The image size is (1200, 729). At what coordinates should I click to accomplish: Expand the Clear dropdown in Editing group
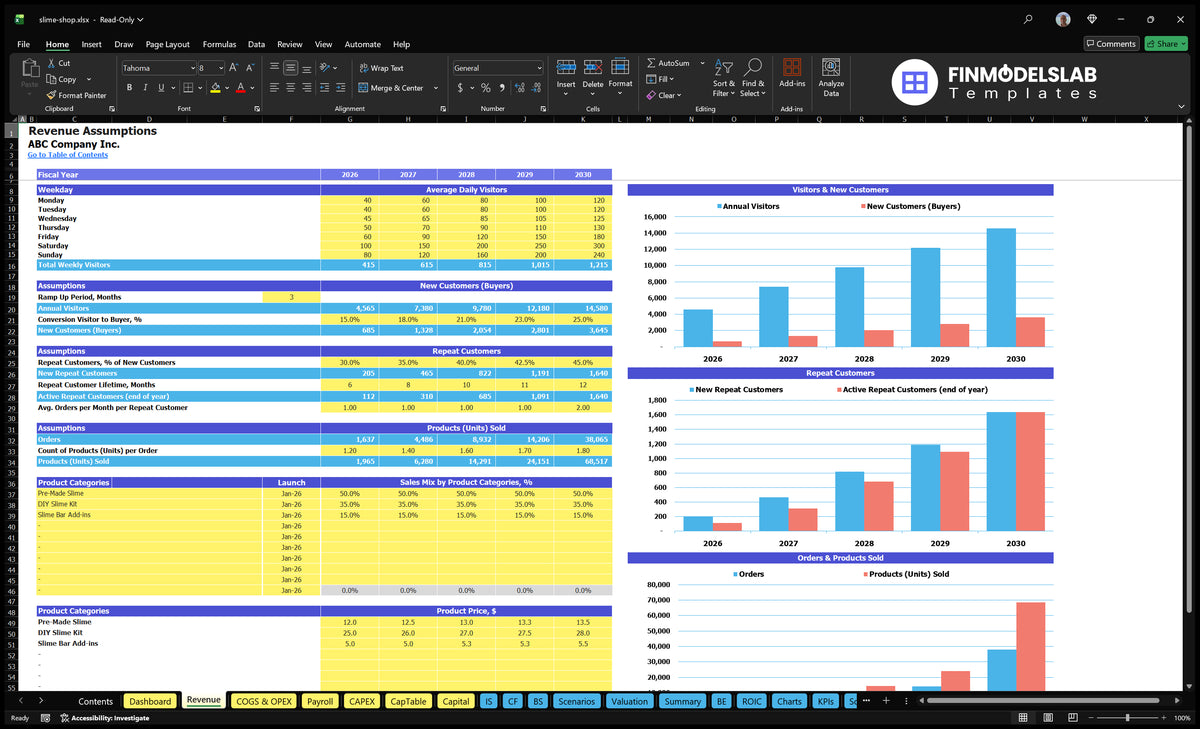coord(680,95)
